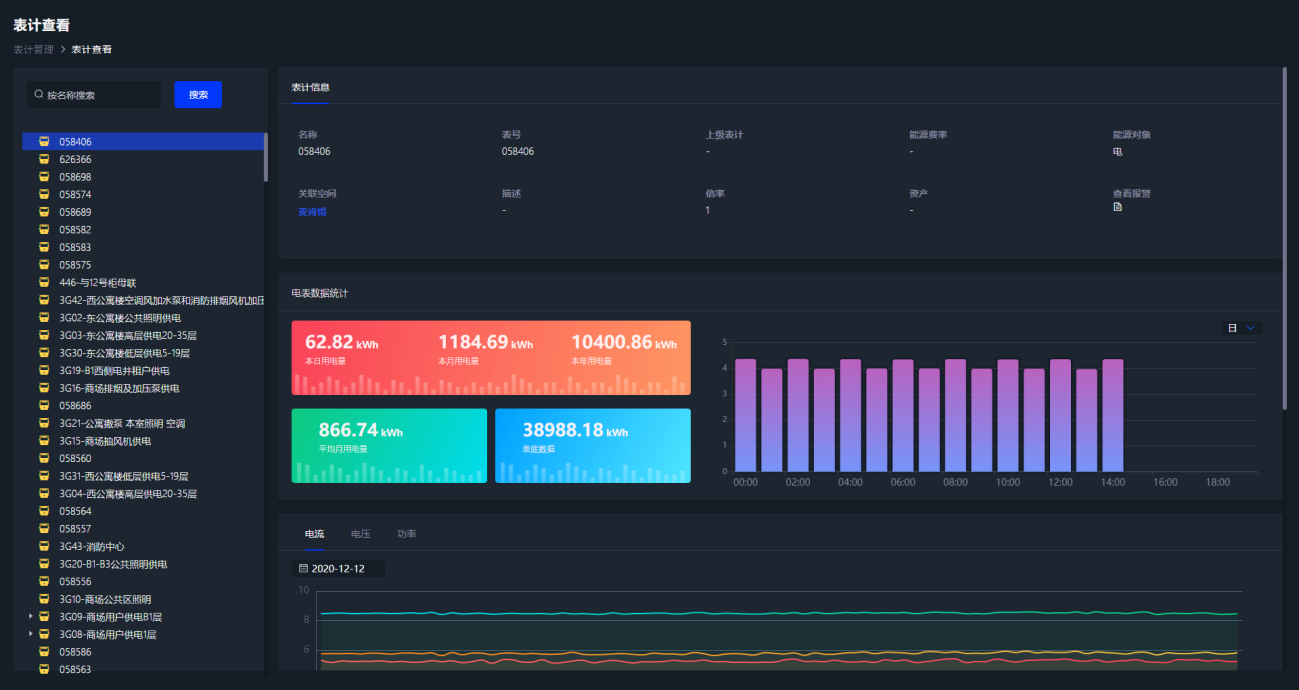Click the calendar icon beside 2020-12-12
1299x690 pixels.
(304, 569)
